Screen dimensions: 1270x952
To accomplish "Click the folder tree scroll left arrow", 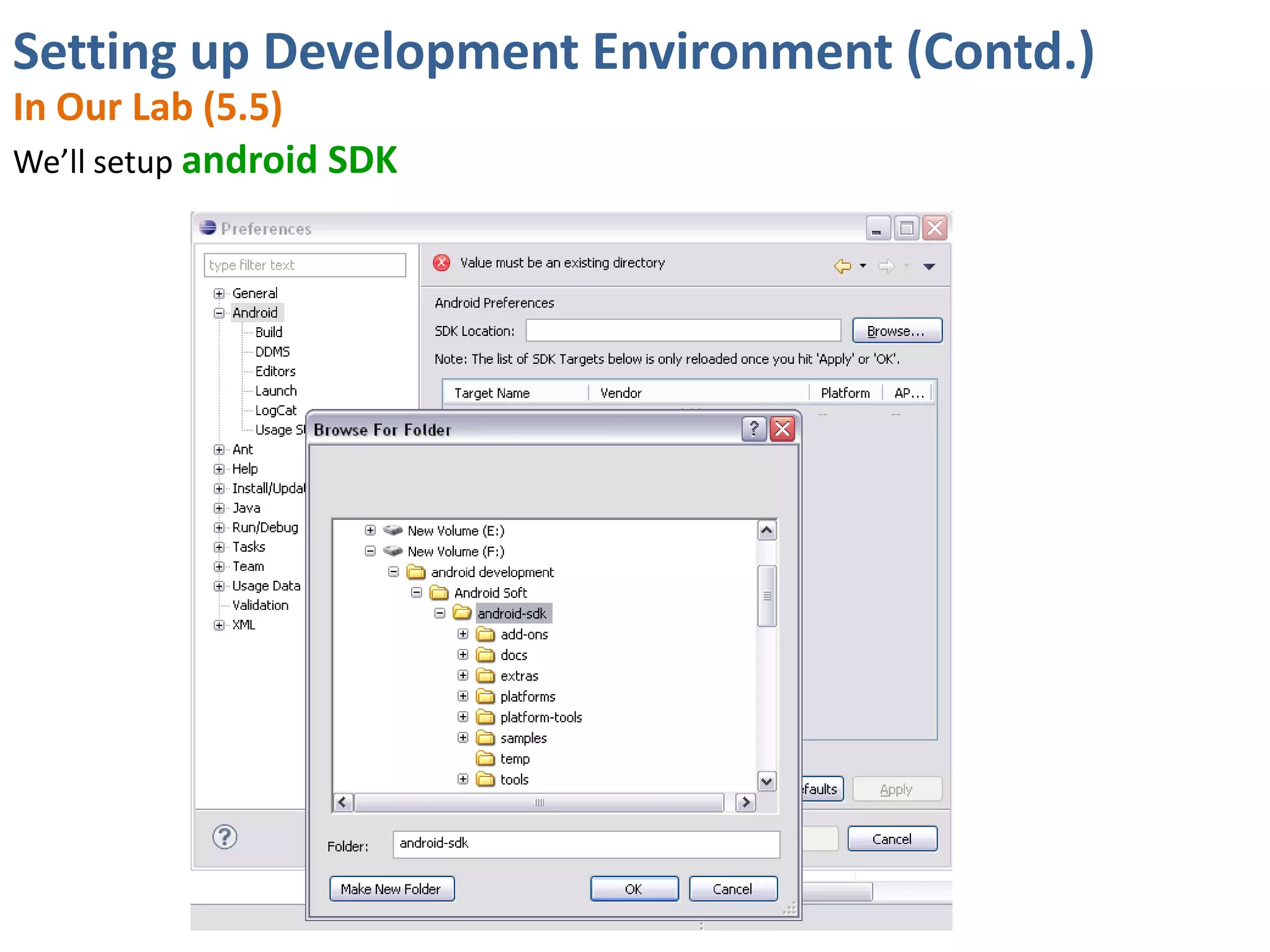I will (343, 802).
